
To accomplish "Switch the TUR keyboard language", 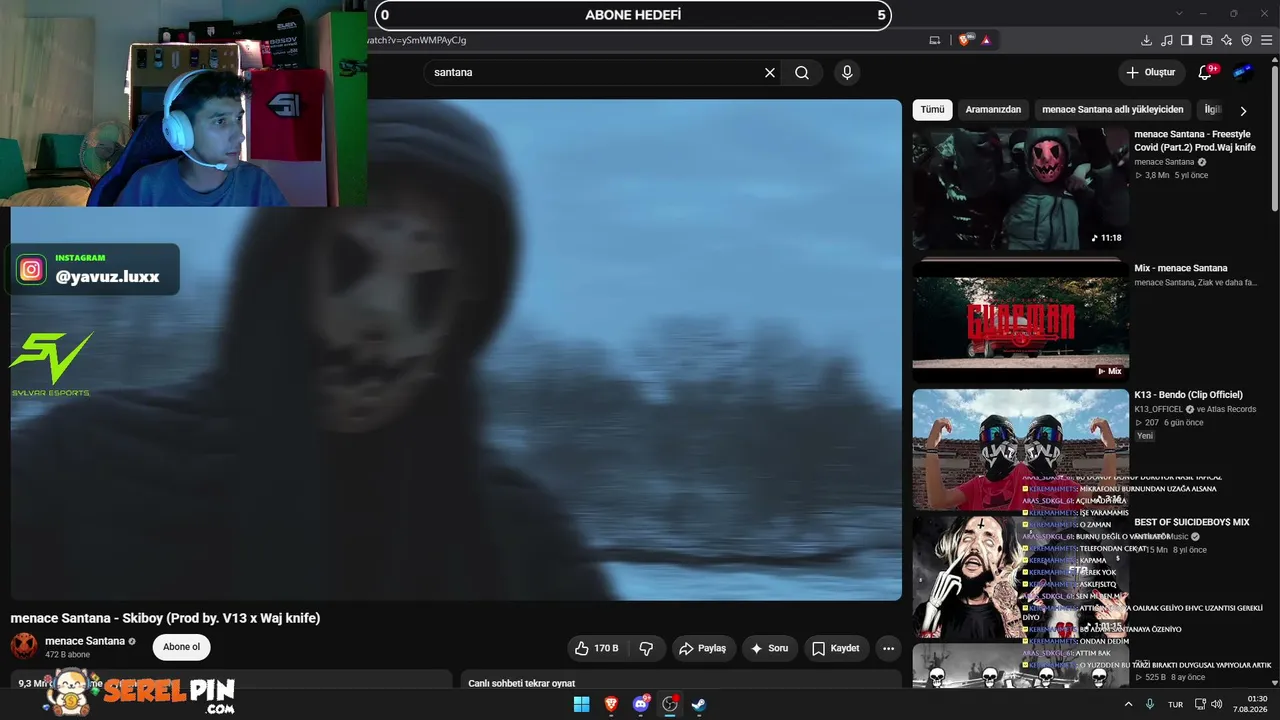I will [1176, 704].
